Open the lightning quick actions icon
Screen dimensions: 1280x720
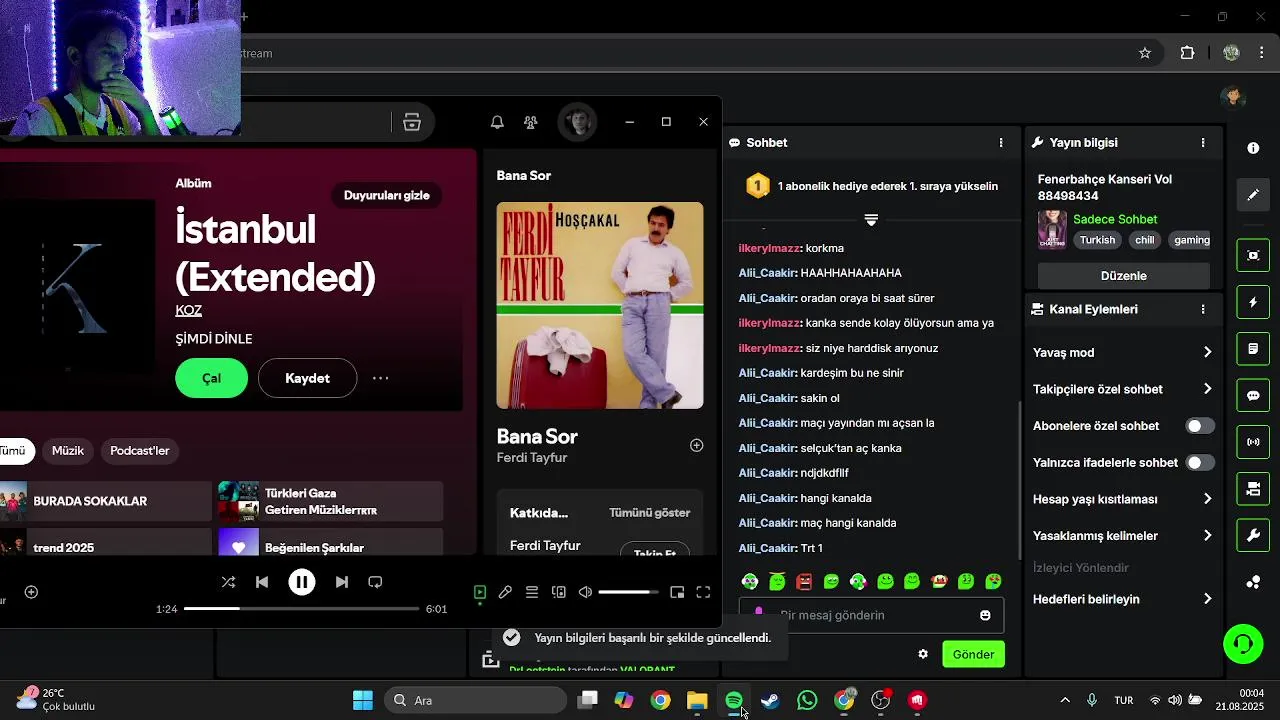(x=1253, y=302)
